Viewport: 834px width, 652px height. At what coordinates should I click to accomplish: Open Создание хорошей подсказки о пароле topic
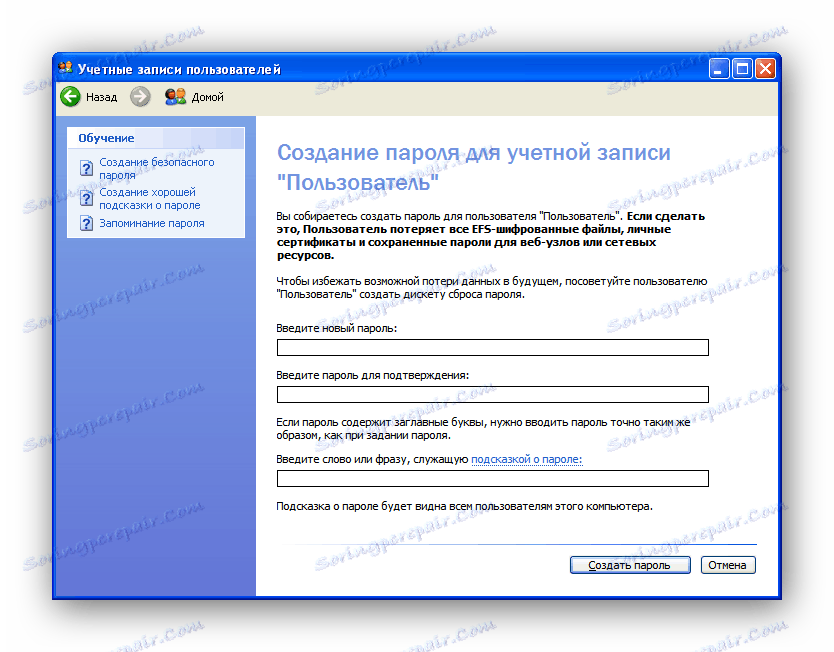(149, 198)
